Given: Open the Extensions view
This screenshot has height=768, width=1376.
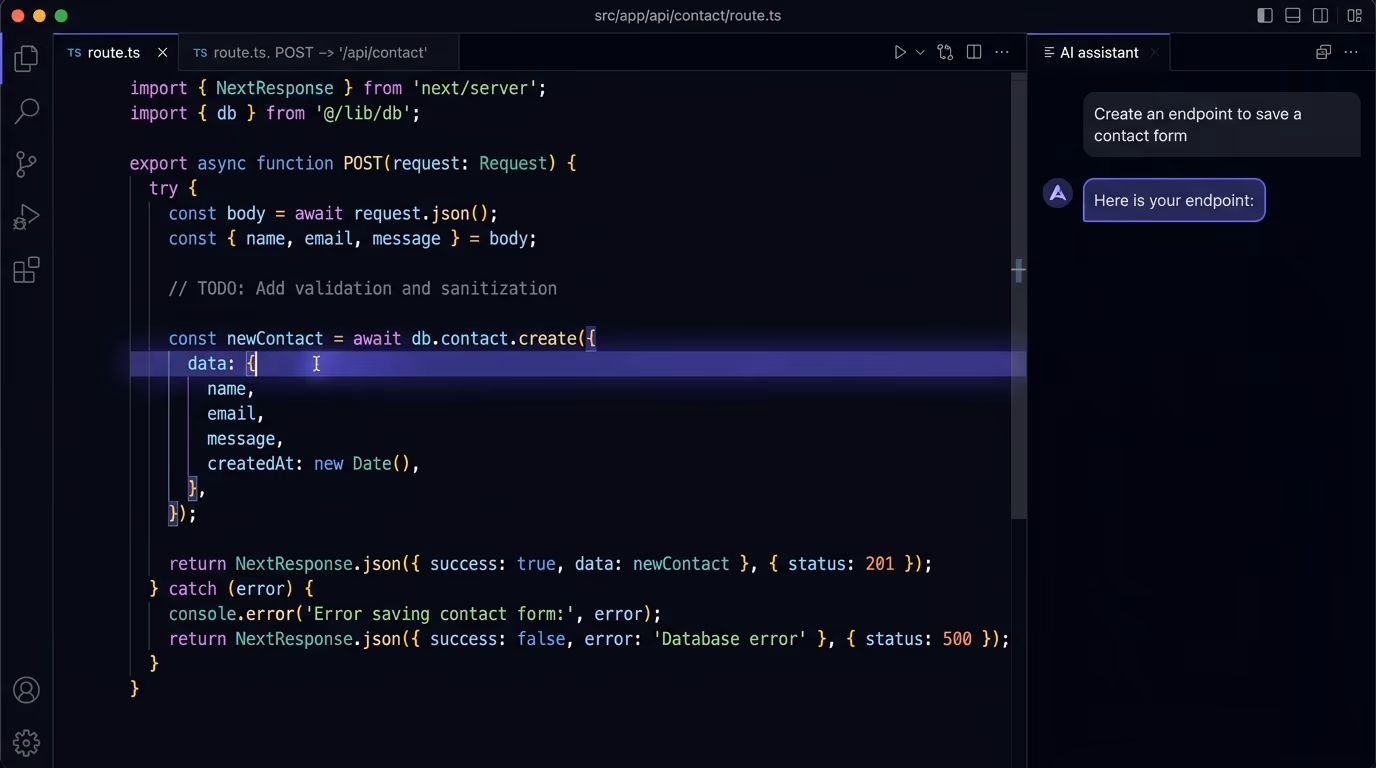Looking at the screenshot, I should coord(27,270).
